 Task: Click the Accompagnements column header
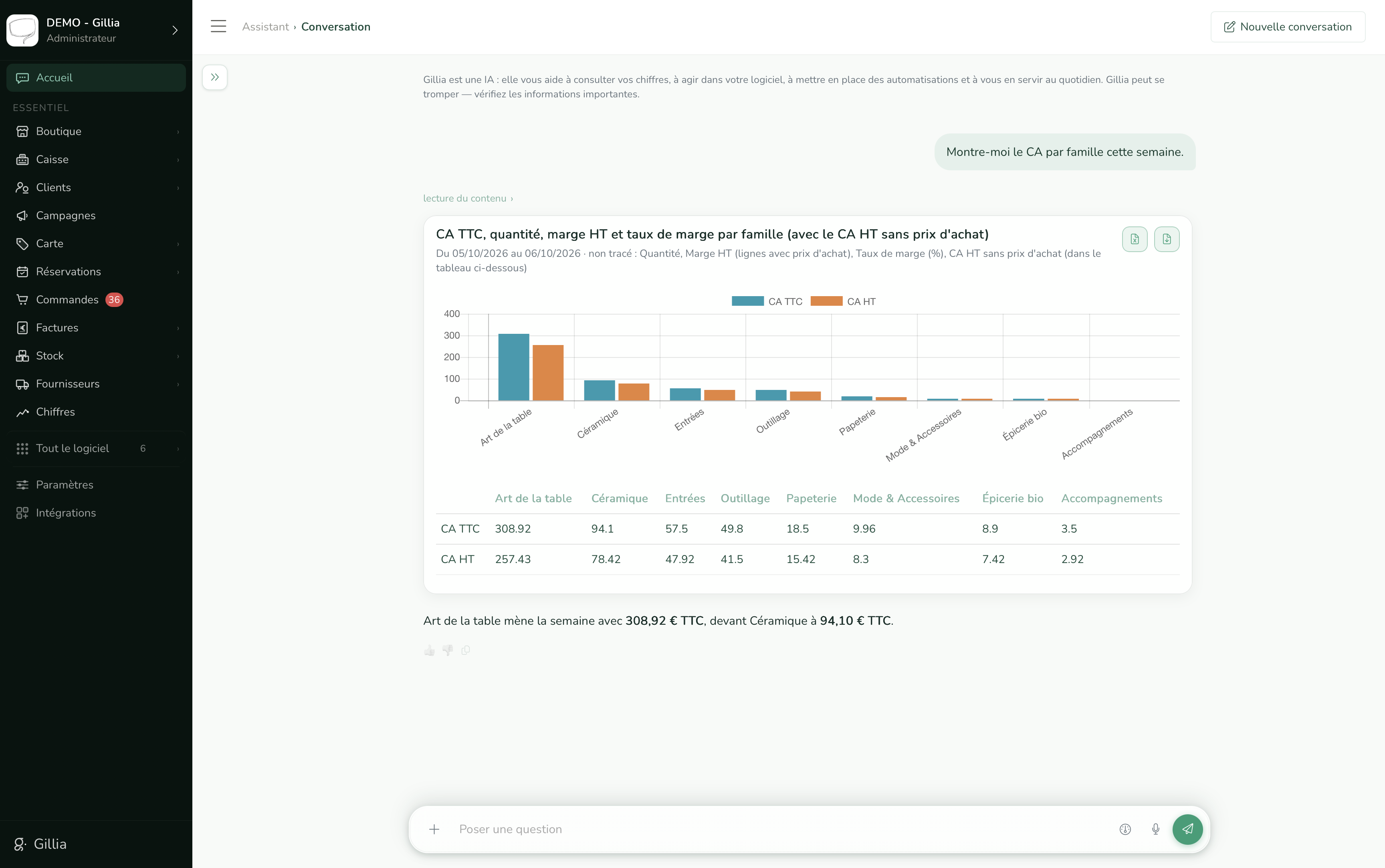(x=1111, y=498)
